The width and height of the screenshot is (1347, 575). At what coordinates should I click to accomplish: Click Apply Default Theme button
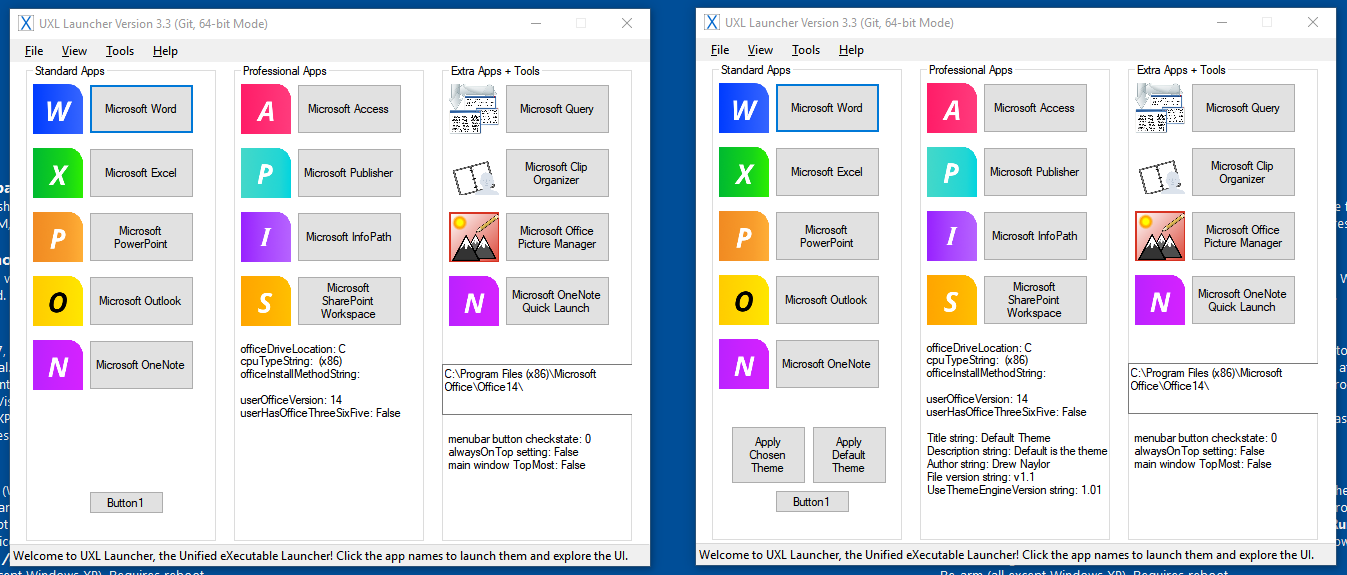849,455
